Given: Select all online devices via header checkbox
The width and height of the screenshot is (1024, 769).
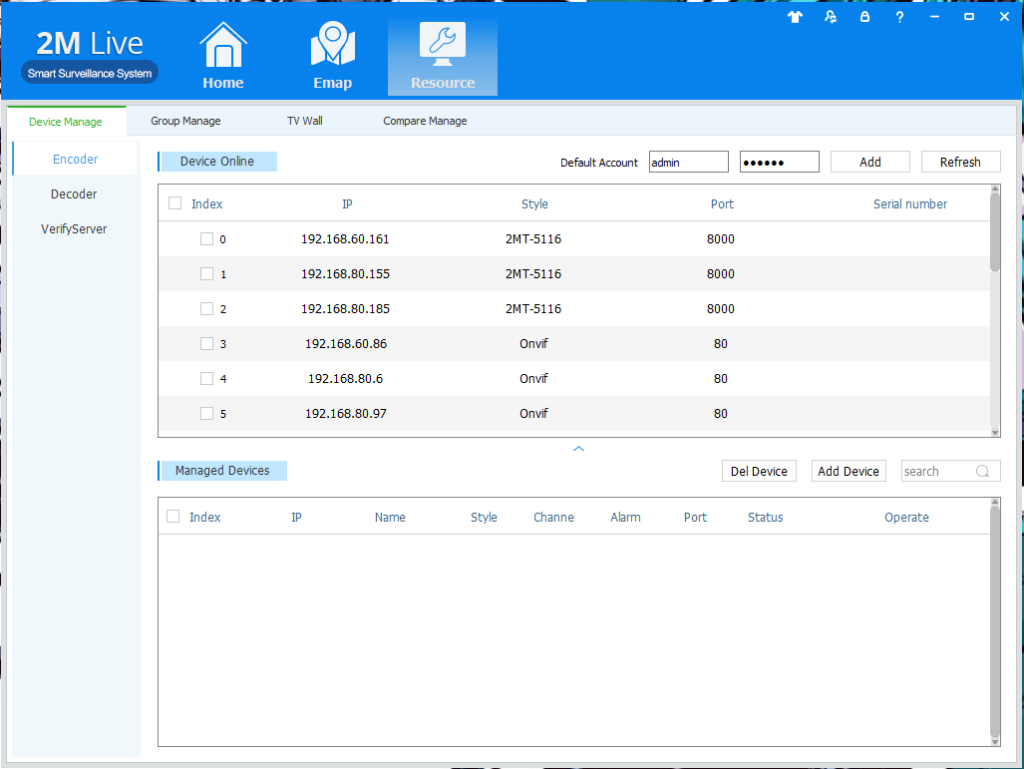Looking at the screenshot, I should click(x=175, y=204).
